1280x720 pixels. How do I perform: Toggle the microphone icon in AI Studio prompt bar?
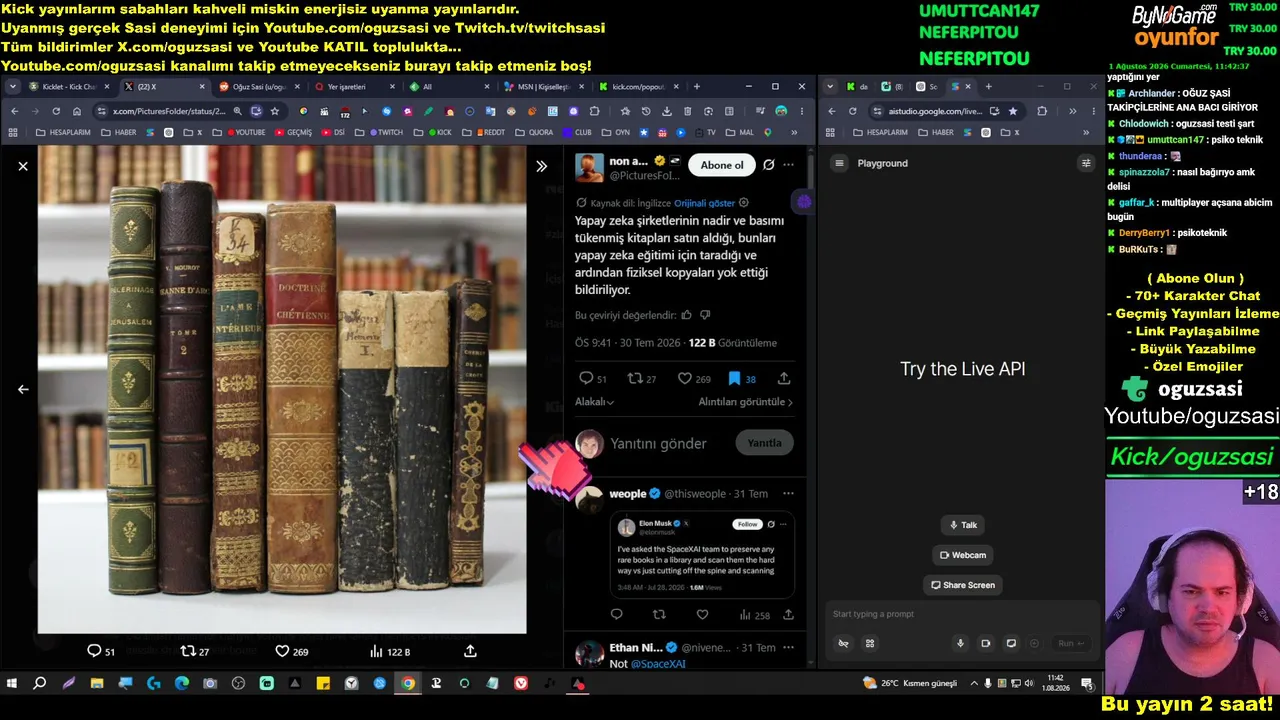coord(960,643)
